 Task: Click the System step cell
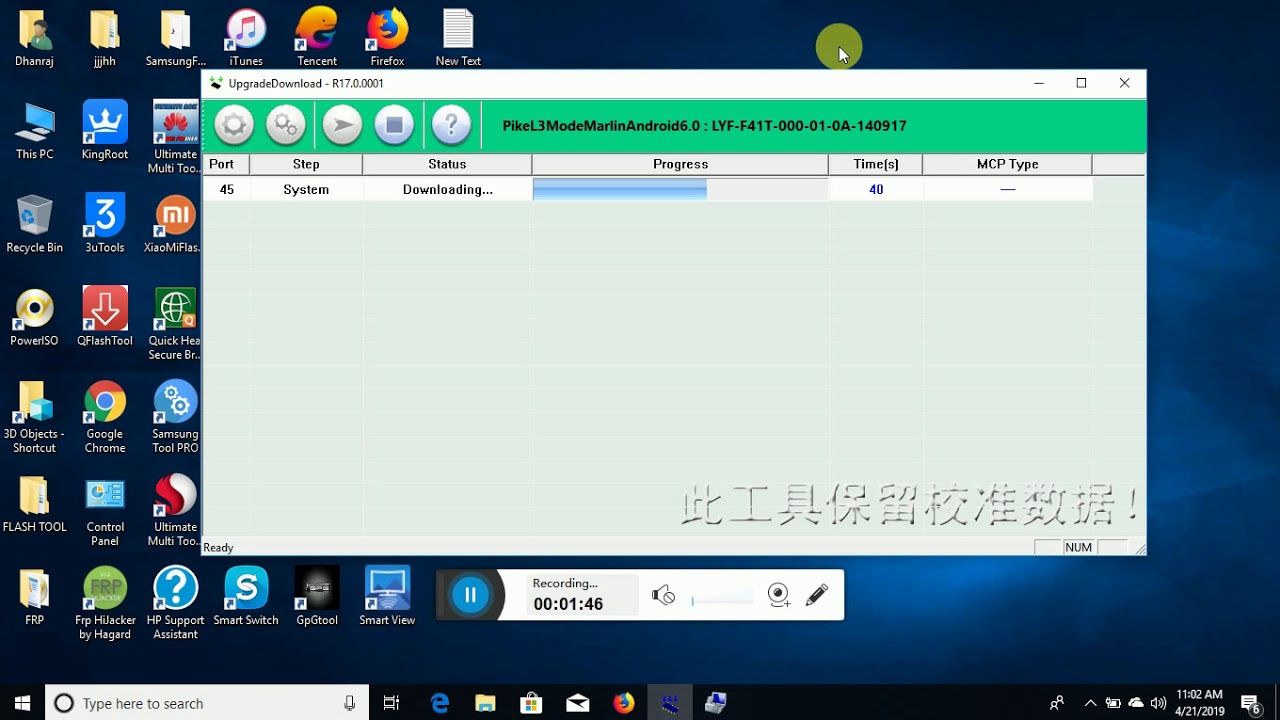[306, 189]
